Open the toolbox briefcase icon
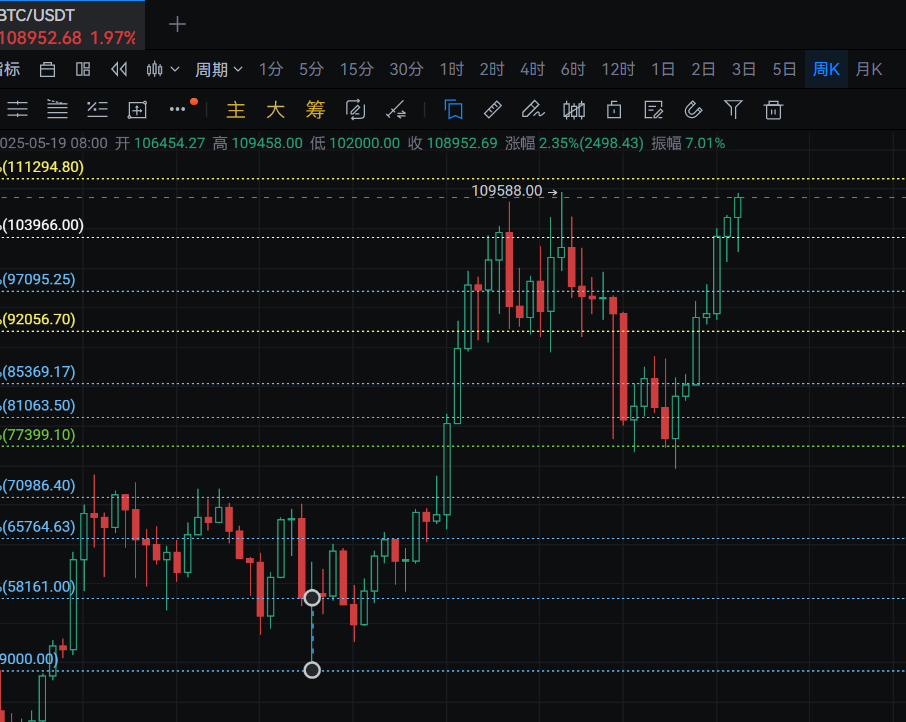The image size is (906, 722). (x=47, y=70)
